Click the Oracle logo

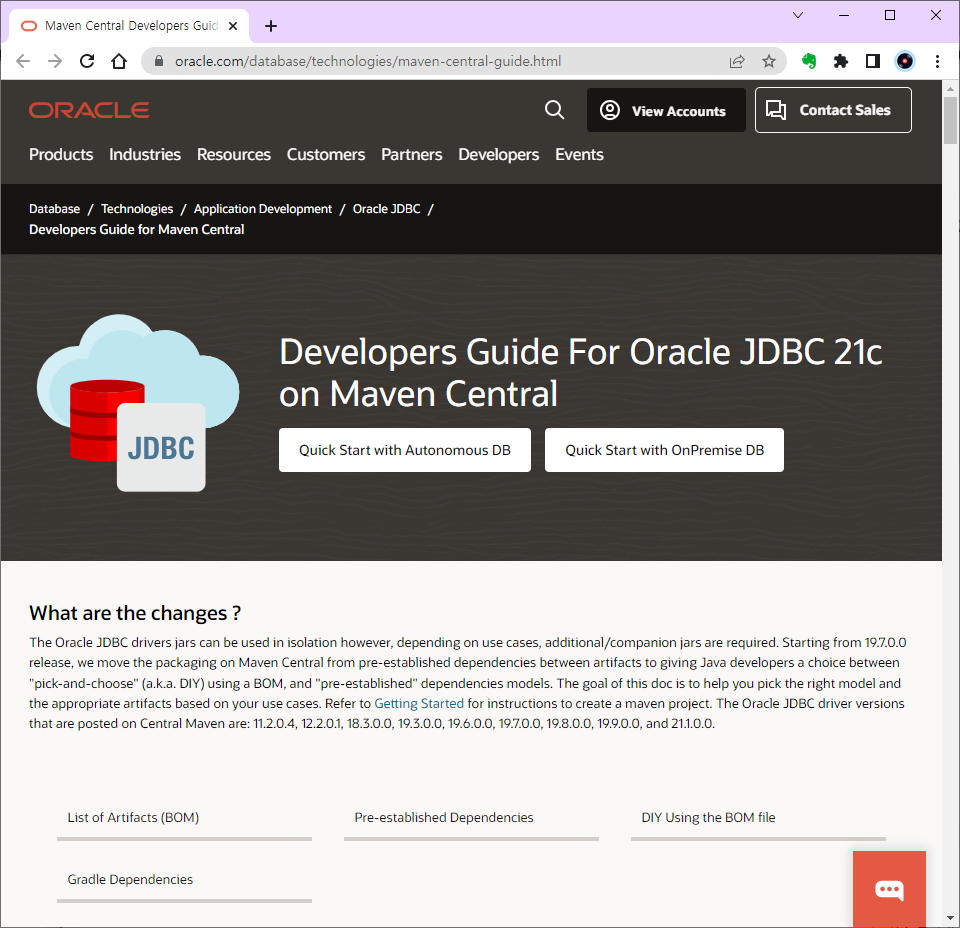[x=89, y=110]
